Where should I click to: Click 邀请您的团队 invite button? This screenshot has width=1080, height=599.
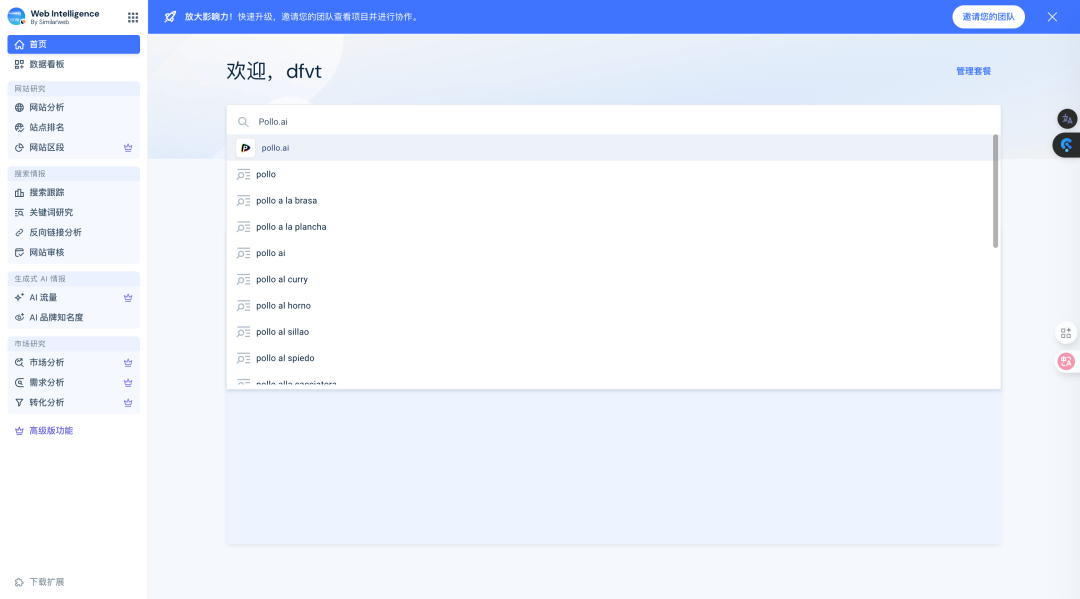pyautogui.click(x=988, y=17)
